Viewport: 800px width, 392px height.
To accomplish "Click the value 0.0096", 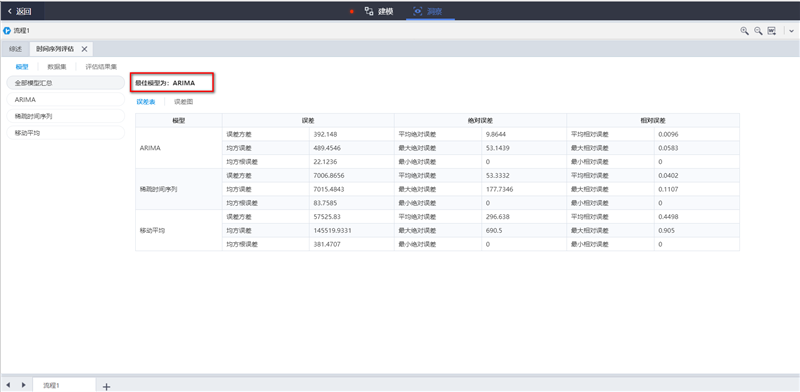I will tap(668, 134).
